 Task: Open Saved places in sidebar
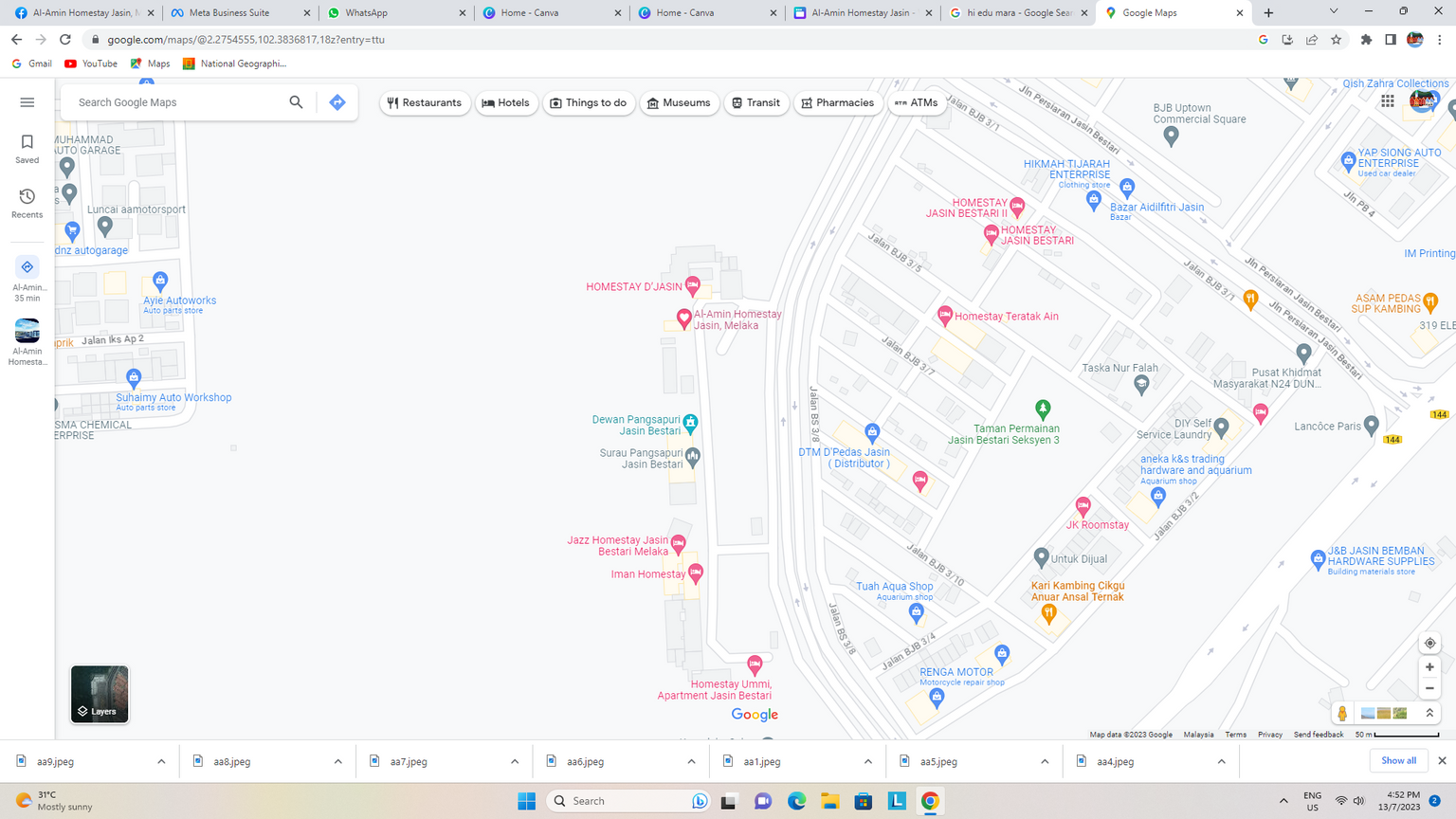point(27,149)
